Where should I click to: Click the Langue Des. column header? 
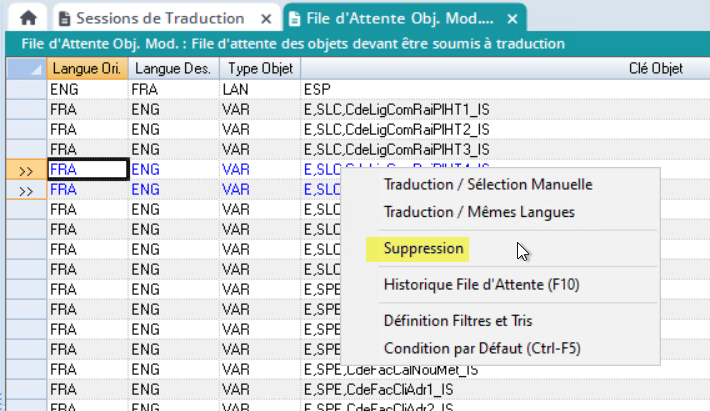pos(168,68)
